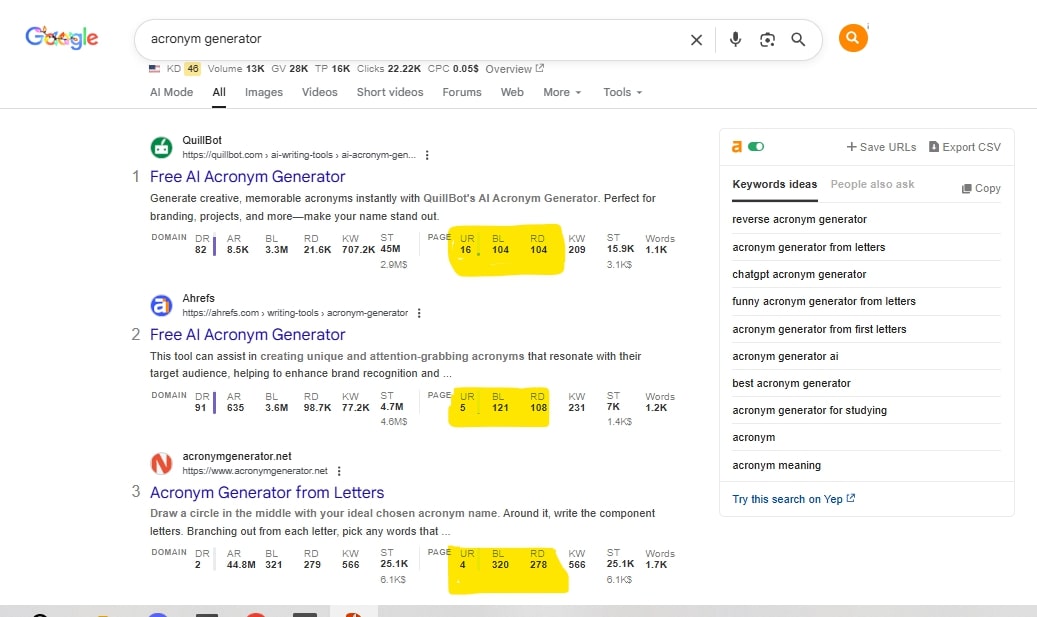1037x617 pixels.
Task: Click the microphone voice search icon
Action: click(x=736, y=40)
